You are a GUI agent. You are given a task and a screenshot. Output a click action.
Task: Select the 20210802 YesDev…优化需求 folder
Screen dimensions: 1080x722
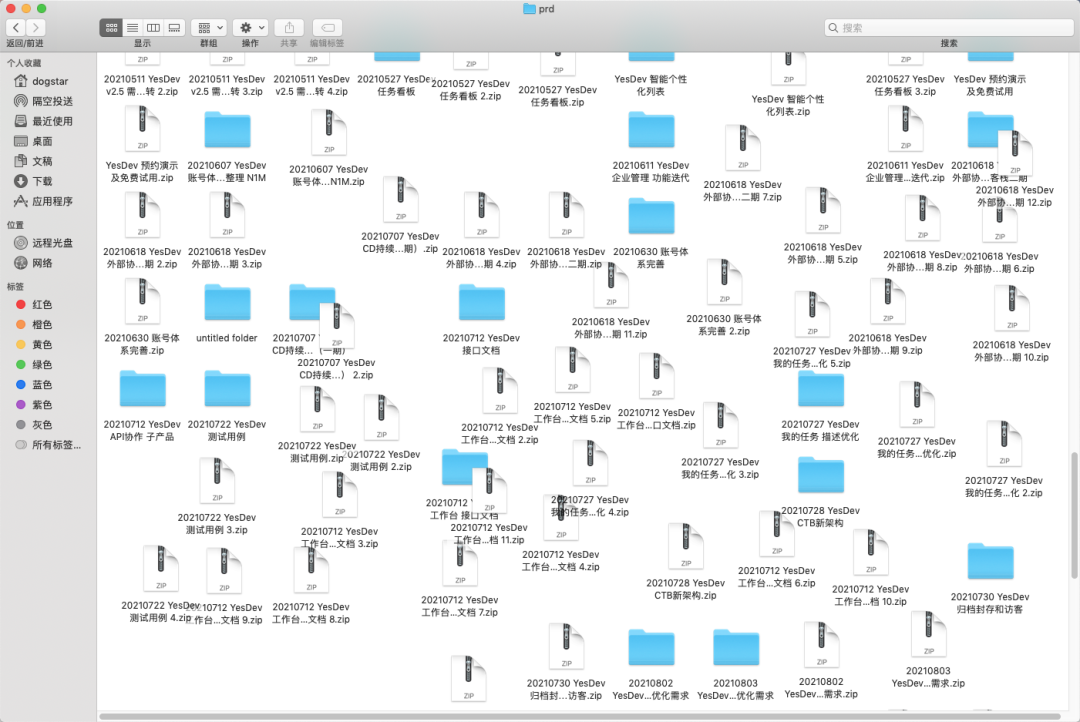pyautogui.click(x=651, y=649)
